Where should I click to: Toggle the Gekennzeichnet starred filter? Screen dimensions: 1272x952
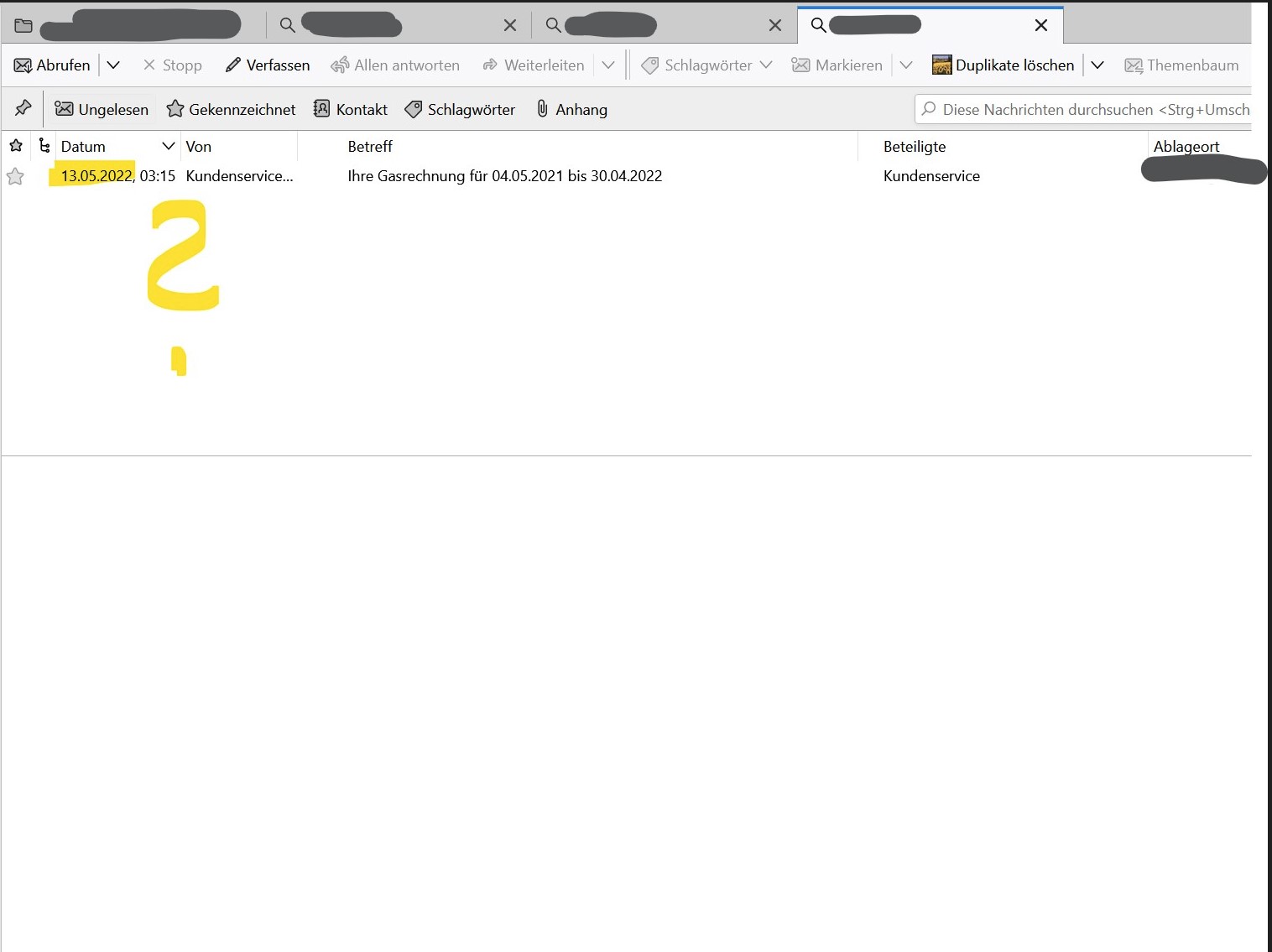[231, 109]
